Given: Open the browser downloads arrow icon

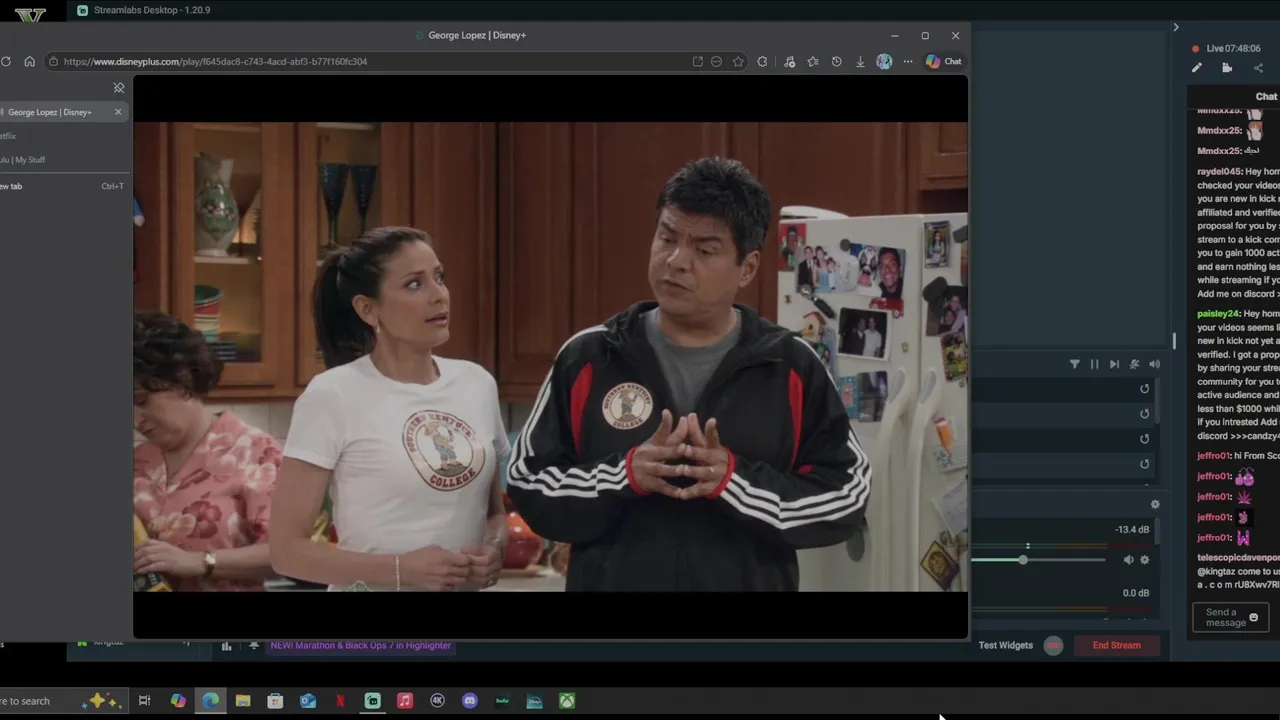Looking at the screenshot, I should tap(860, 61).
